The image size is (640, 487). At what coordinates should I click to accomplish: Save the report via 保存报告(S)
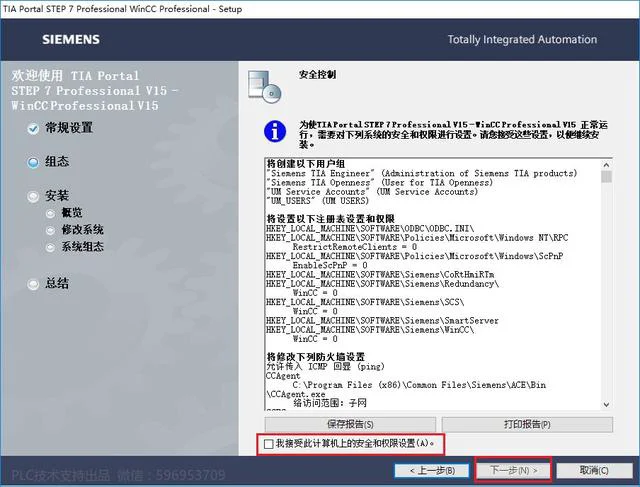tap(350, 424)
